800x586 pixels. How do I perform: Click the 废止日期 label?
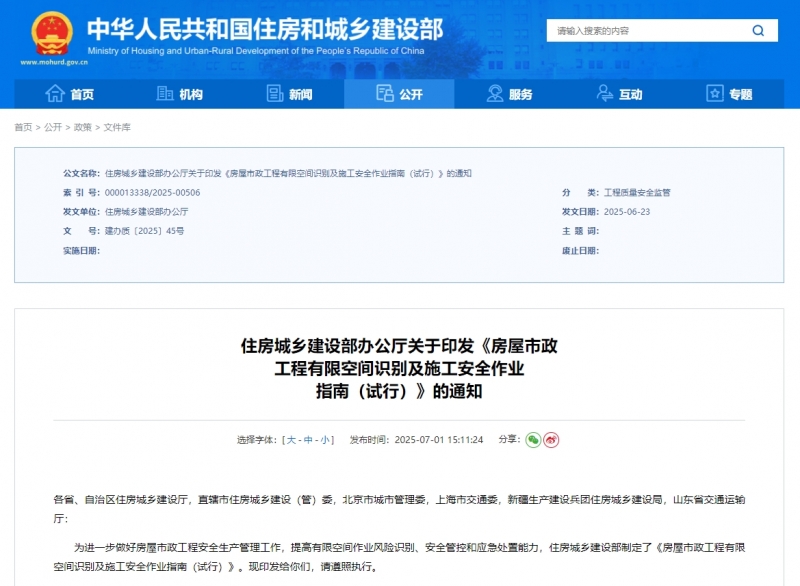(581, 250)
